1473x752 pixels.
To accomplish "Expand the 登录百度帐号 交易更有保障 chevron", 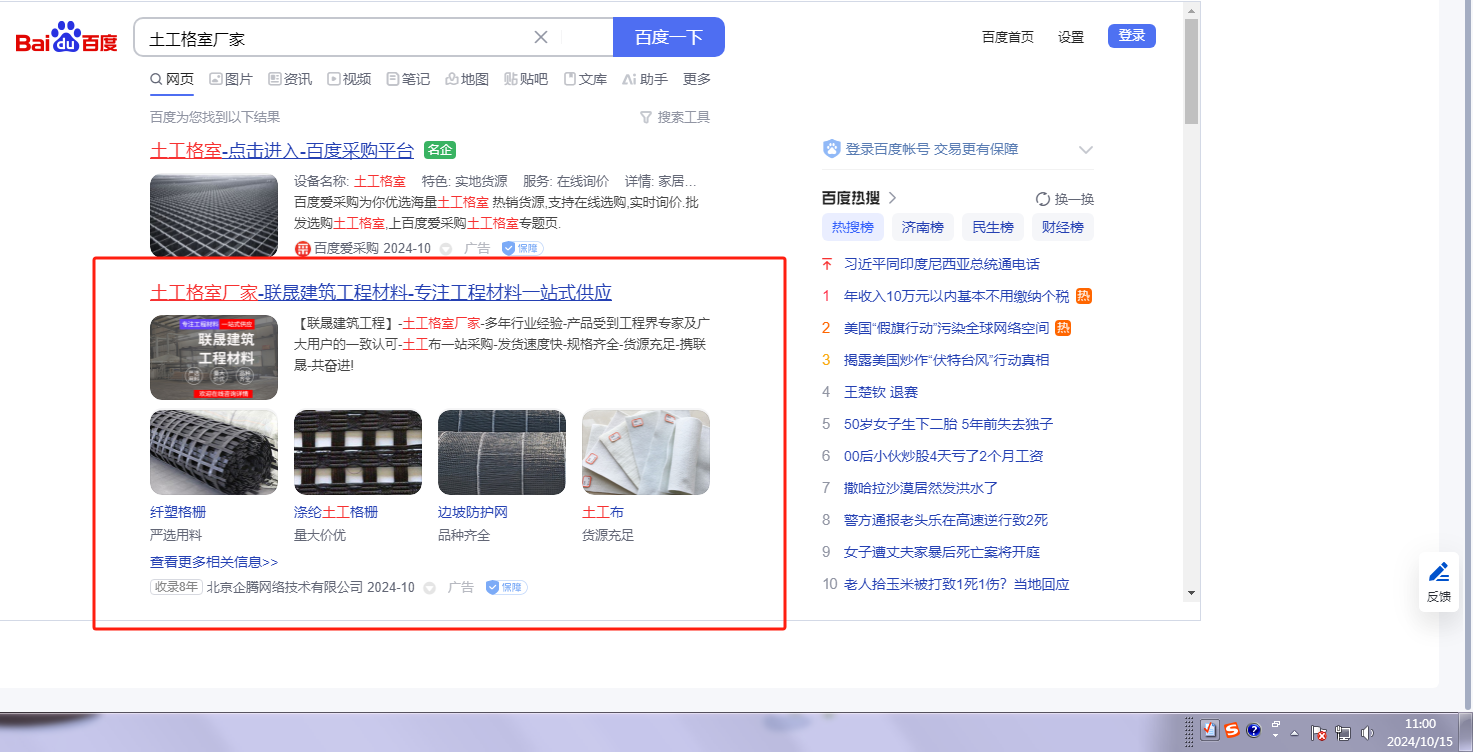I will click(x=1086, y=150).
